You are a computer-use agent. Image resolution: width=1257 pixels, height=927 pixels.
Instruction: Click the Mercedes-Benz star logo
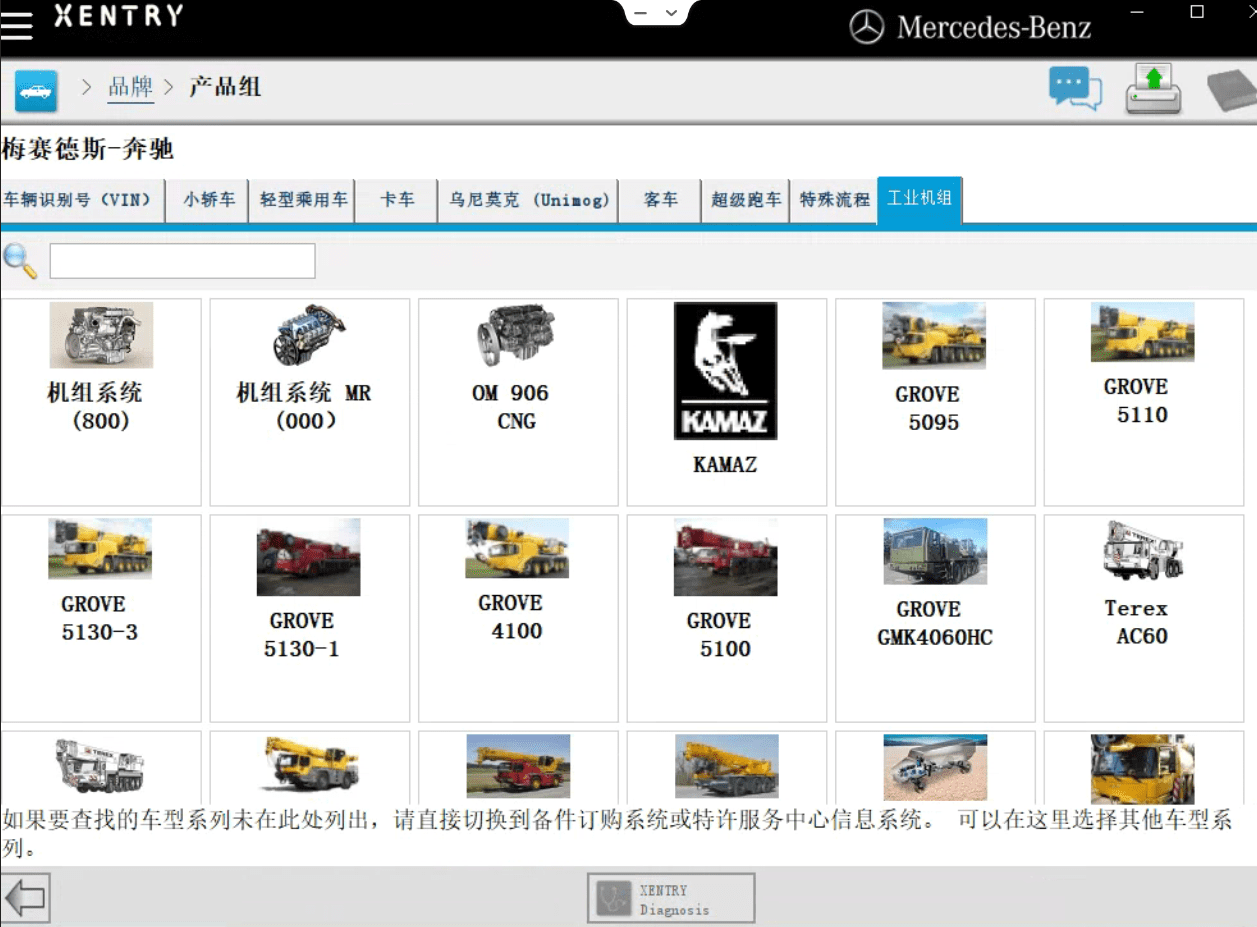[866, 27]
